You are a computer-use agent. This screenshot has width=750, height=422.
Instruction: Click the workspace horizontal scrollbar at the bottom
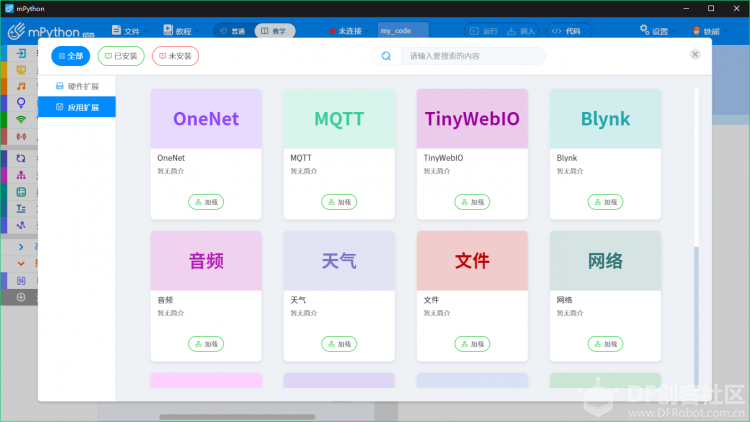tap(237, 417)
